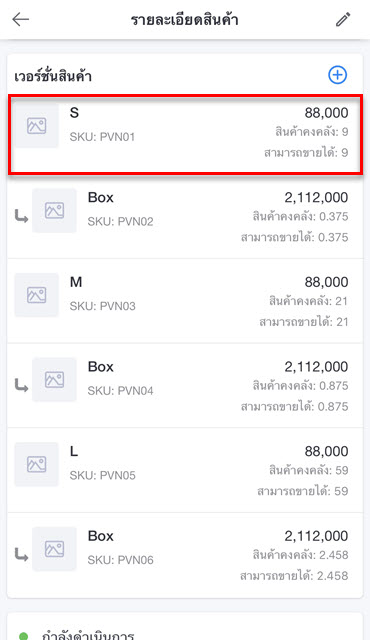Tap the รายละเอียดสินค้า page title
The image size is (370, 640).
(x=184, y=20)
